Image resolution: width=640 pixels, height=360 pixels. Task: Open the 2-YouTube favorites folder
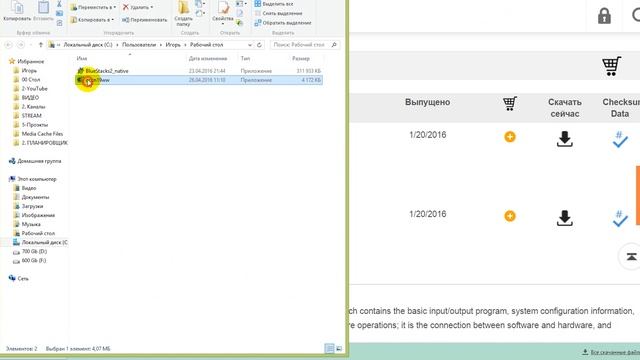(x=34, y=89)
